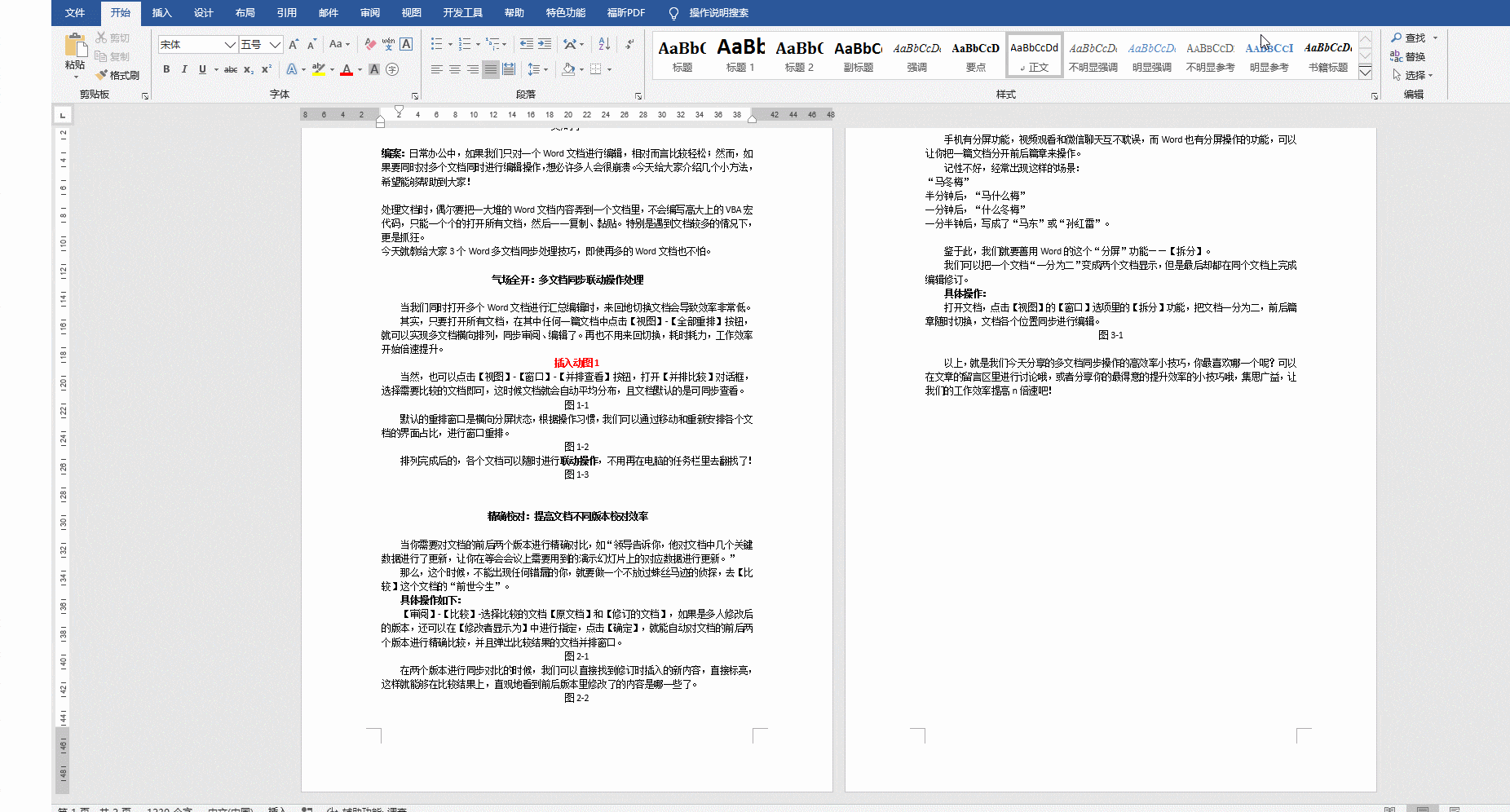Click the Sort A-Z icon

click(x=604, y=44)
